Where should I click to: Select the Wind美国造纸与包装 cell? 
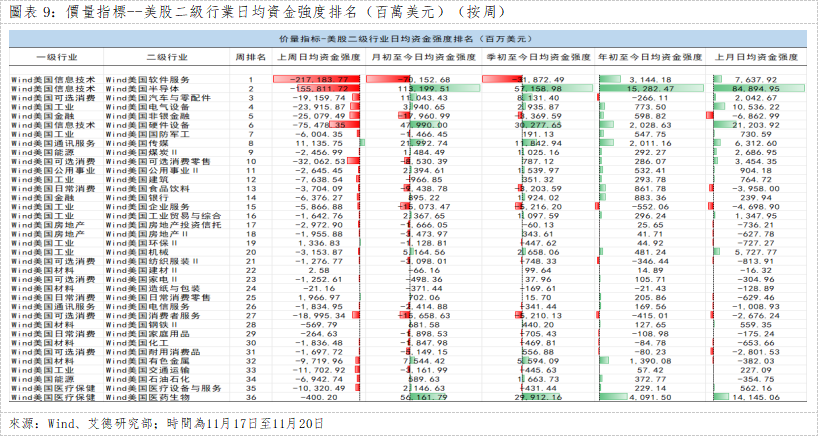point(153,288)
